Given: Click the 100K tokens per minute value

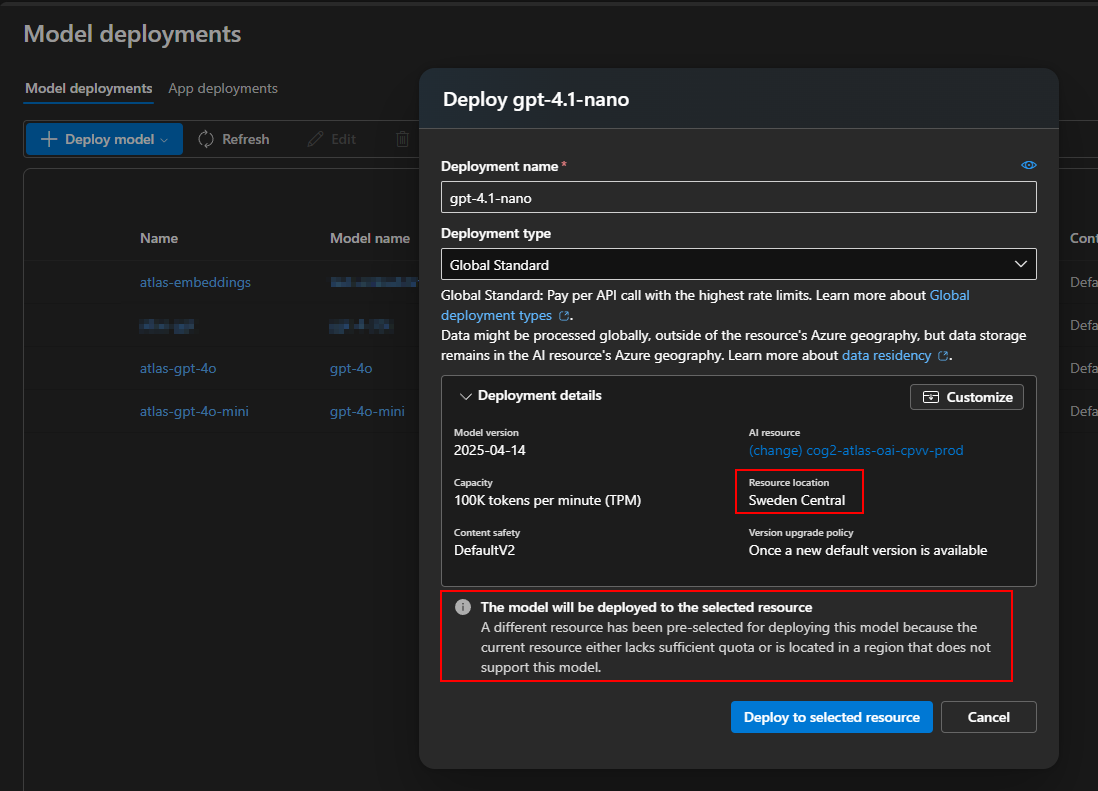Looking at the screenshot, I should click(x=548, y=500).
